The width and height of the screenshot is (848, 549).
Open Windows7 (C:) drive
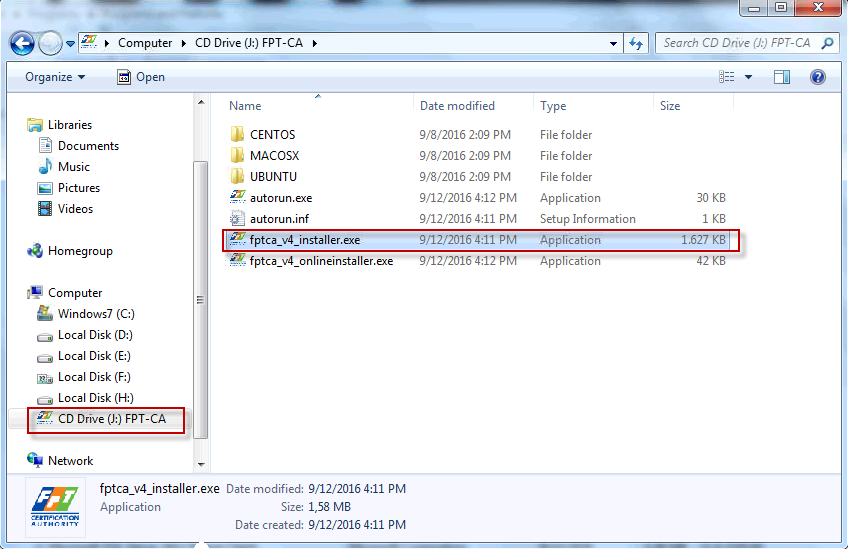coord(96,314)
